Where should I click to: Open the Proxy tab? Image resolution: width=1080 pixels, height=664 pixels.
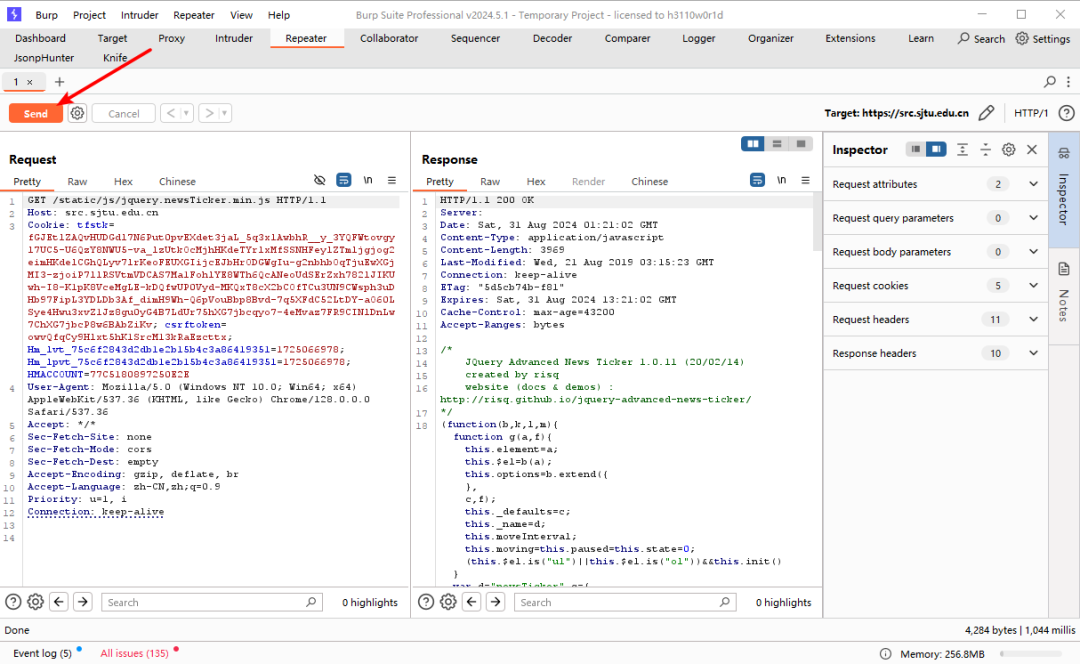point(172,39)
